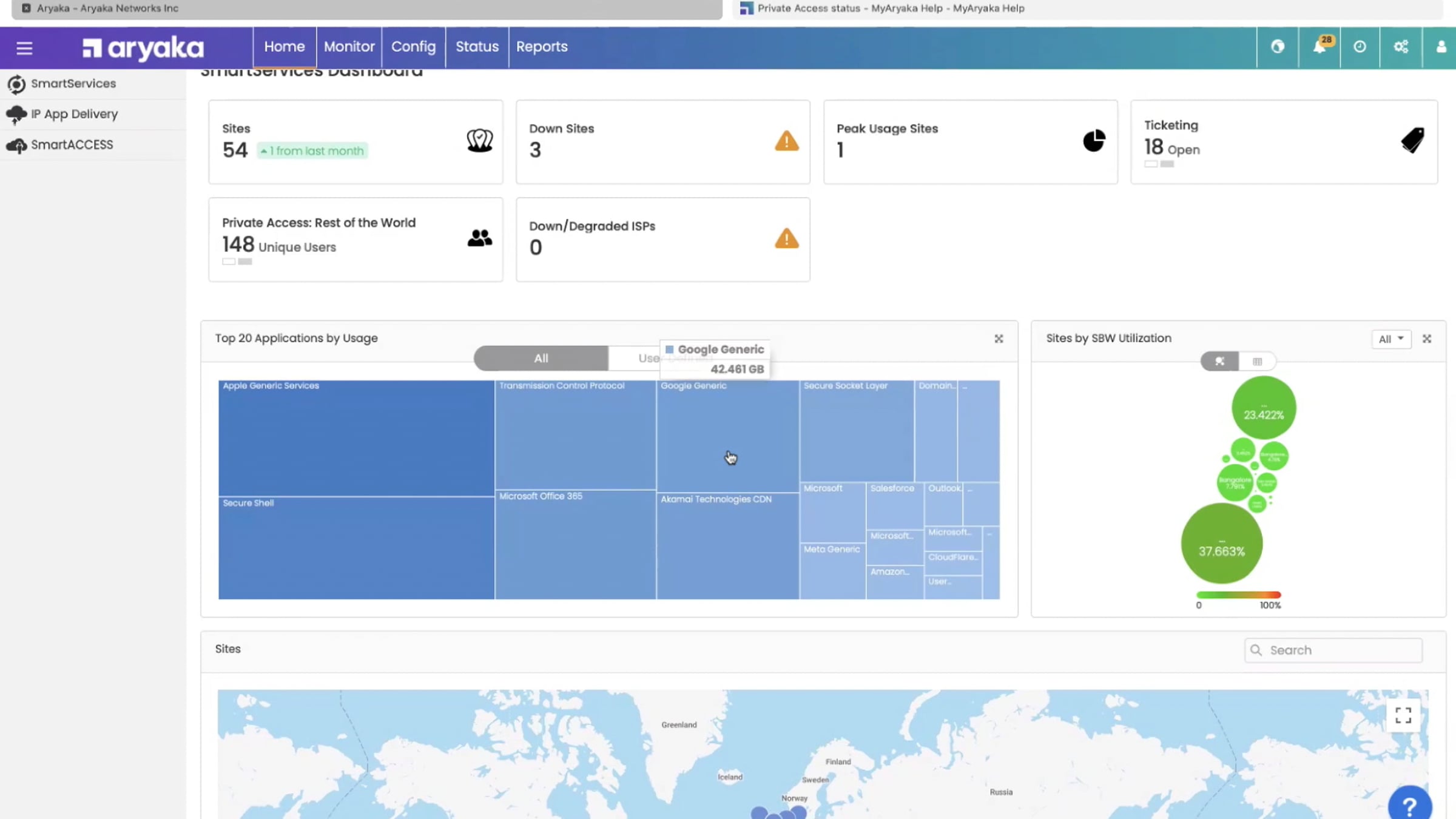Open the hamburger navigation menu
Screen dimensions: 1456x819
pos(24,48)
